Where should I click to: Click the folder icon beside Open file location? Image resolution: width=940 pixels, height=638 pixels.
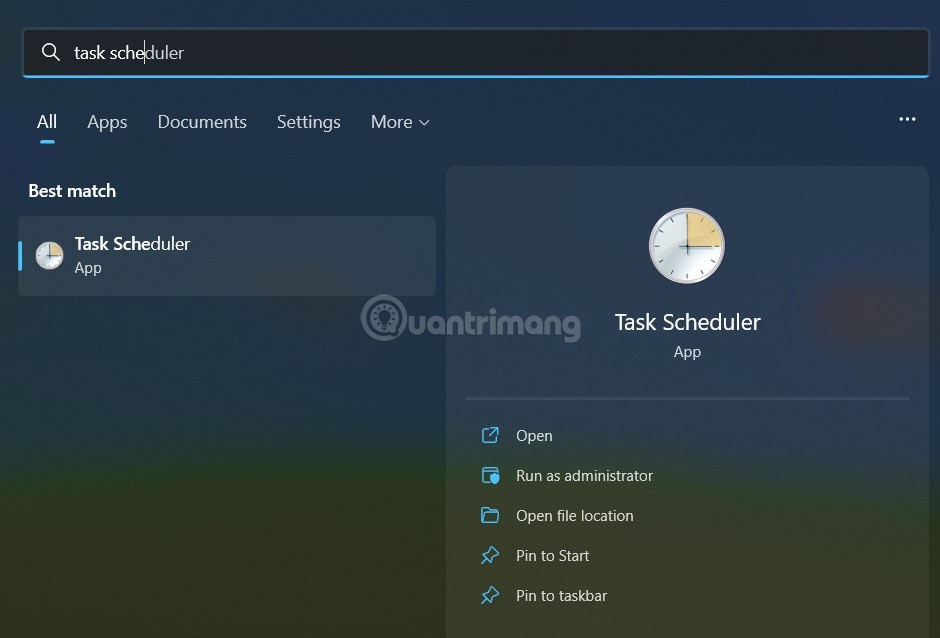click(x=490, y=515)
